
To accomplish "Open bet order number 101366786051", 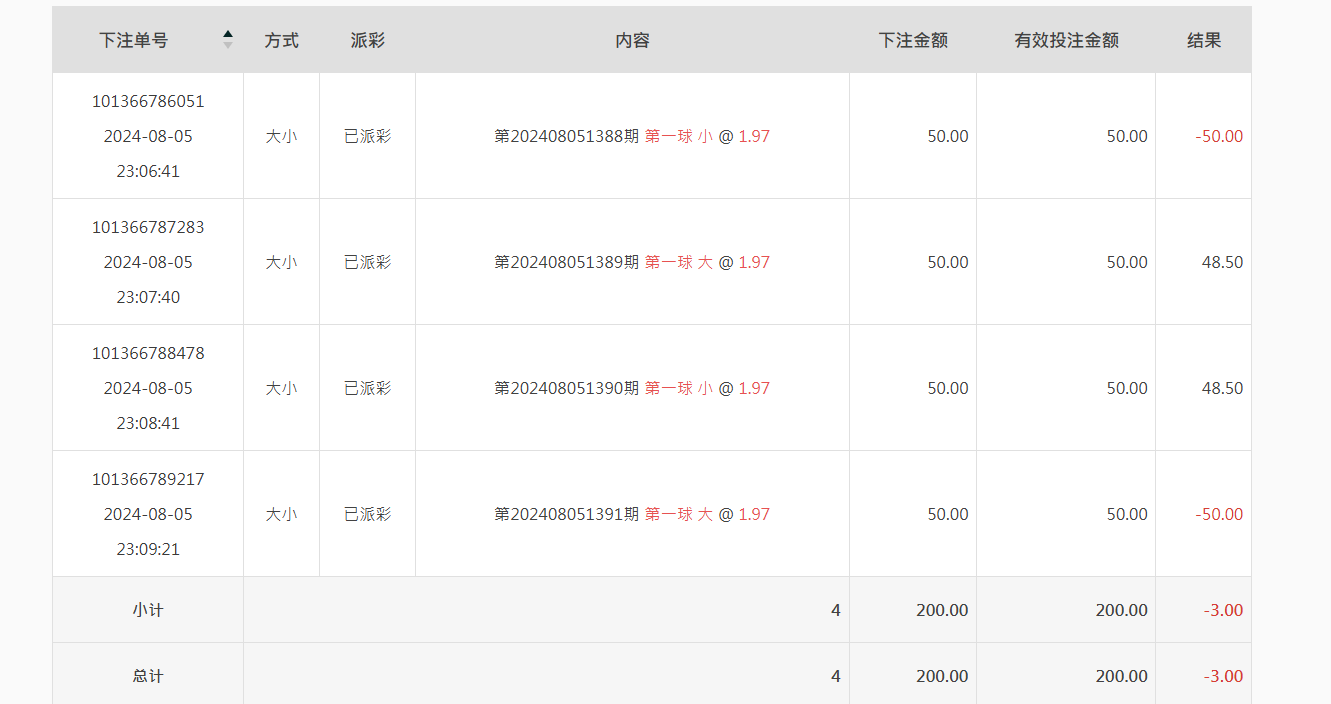I will pyautogui.click(x=148, y=101).
